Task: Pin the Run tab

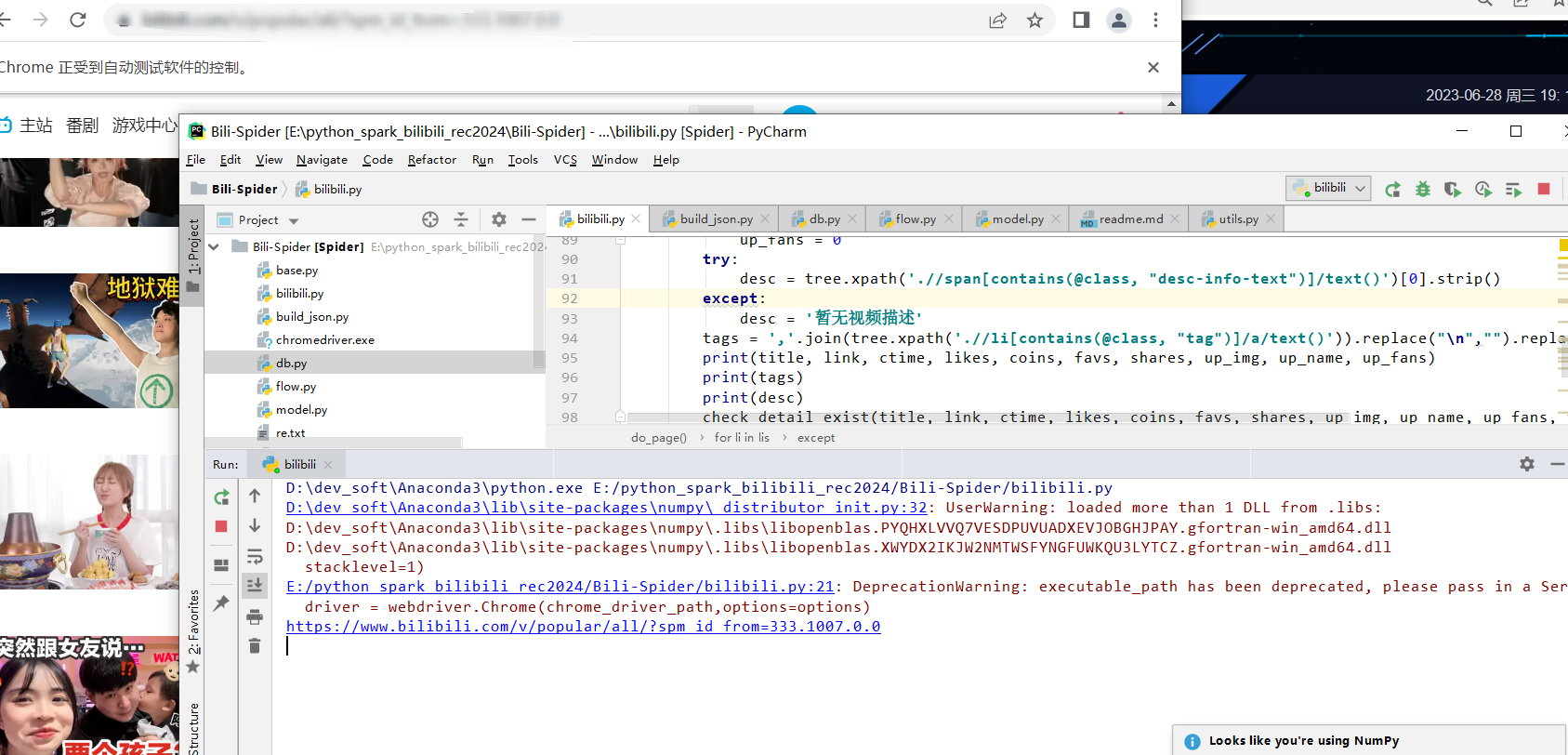Action: pos(221,603)
